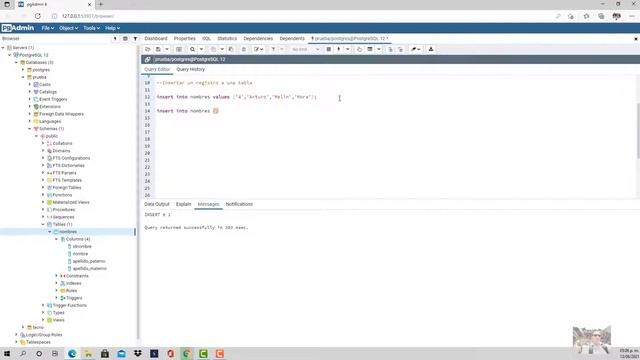Select the Query Editor tab
Viewport: 640px width, 360px height.
pos(157,69)
